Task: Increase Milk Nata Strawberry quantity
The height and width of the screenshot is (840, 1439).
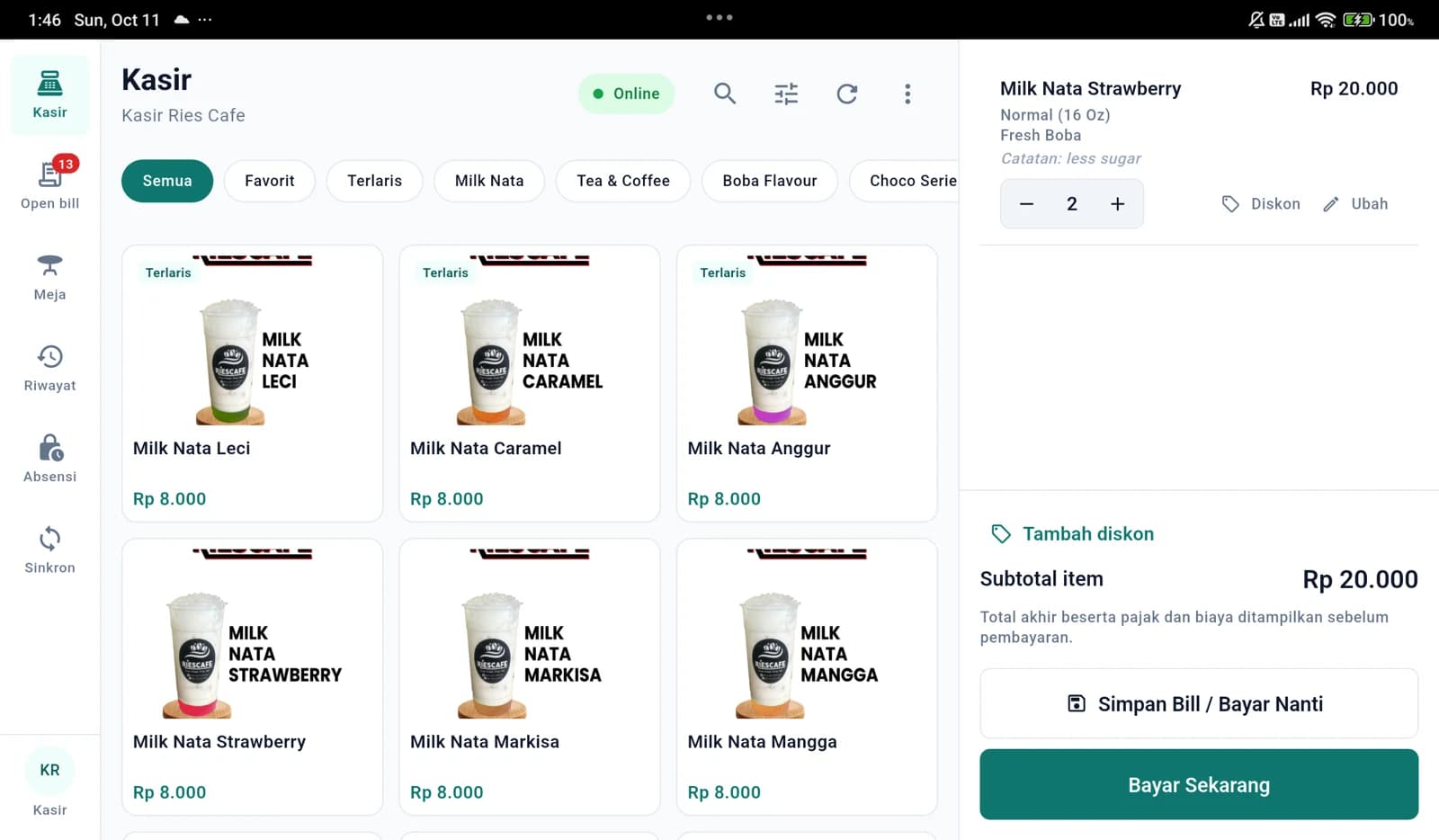Action: (x=1117, y=204)
